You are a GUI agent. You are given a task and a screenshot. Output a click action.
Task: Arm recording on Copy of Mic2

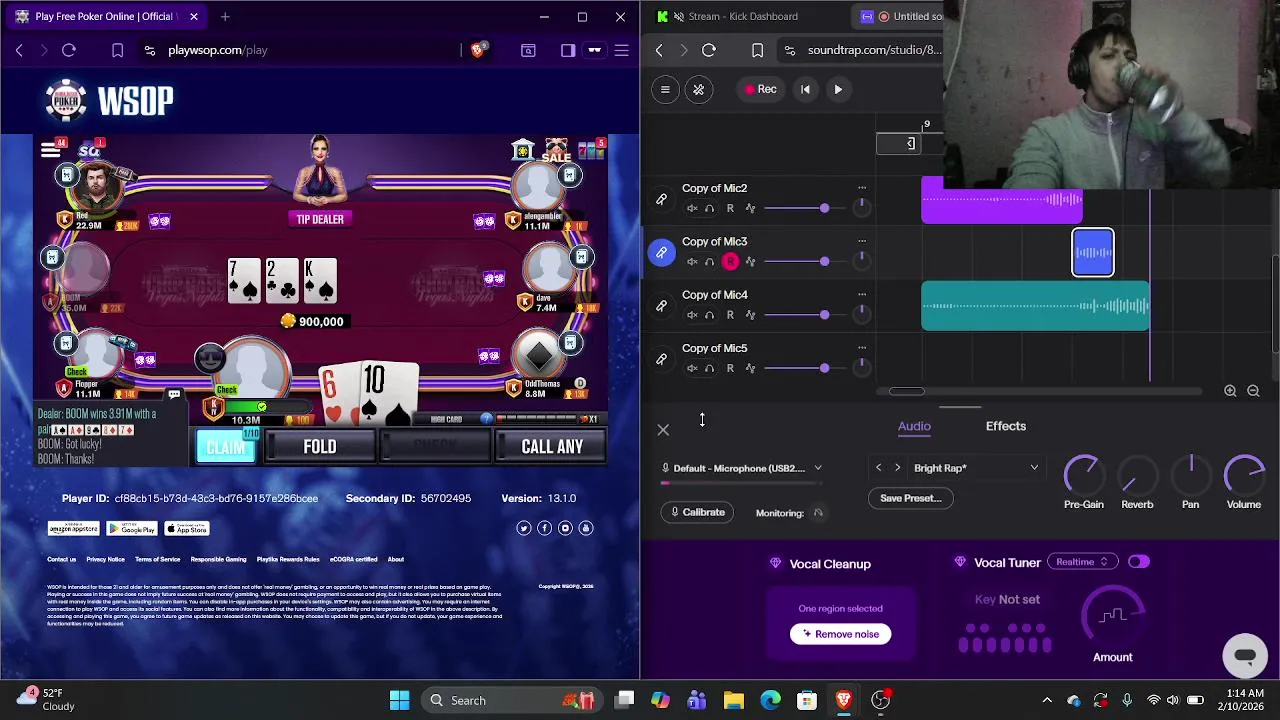(x=730, y=208)
